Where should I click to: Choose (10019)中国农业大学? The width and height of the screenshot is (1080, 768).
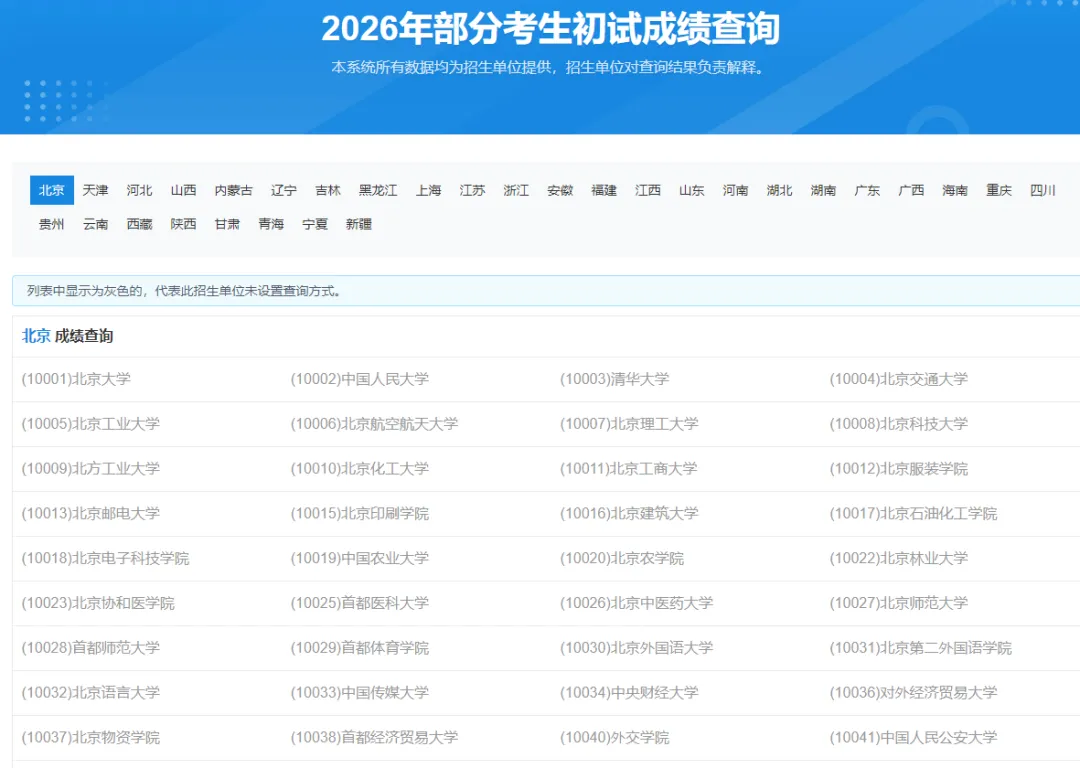coord(360,558)
